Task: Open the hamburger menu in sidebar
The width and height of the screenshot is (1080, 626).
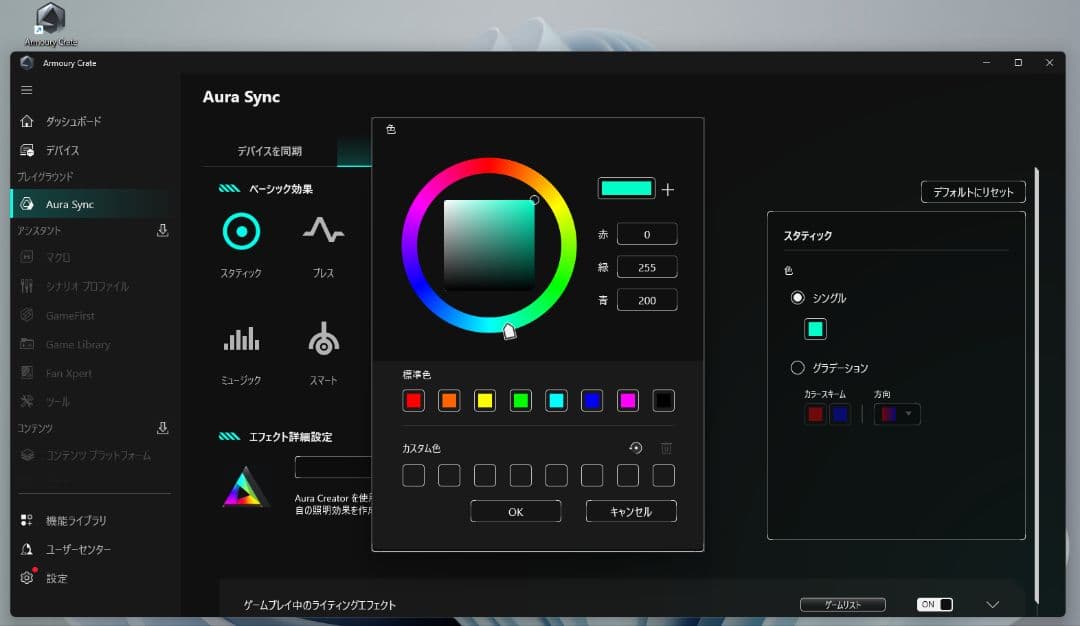Action: pyautogui.click(x=27, y=90)
